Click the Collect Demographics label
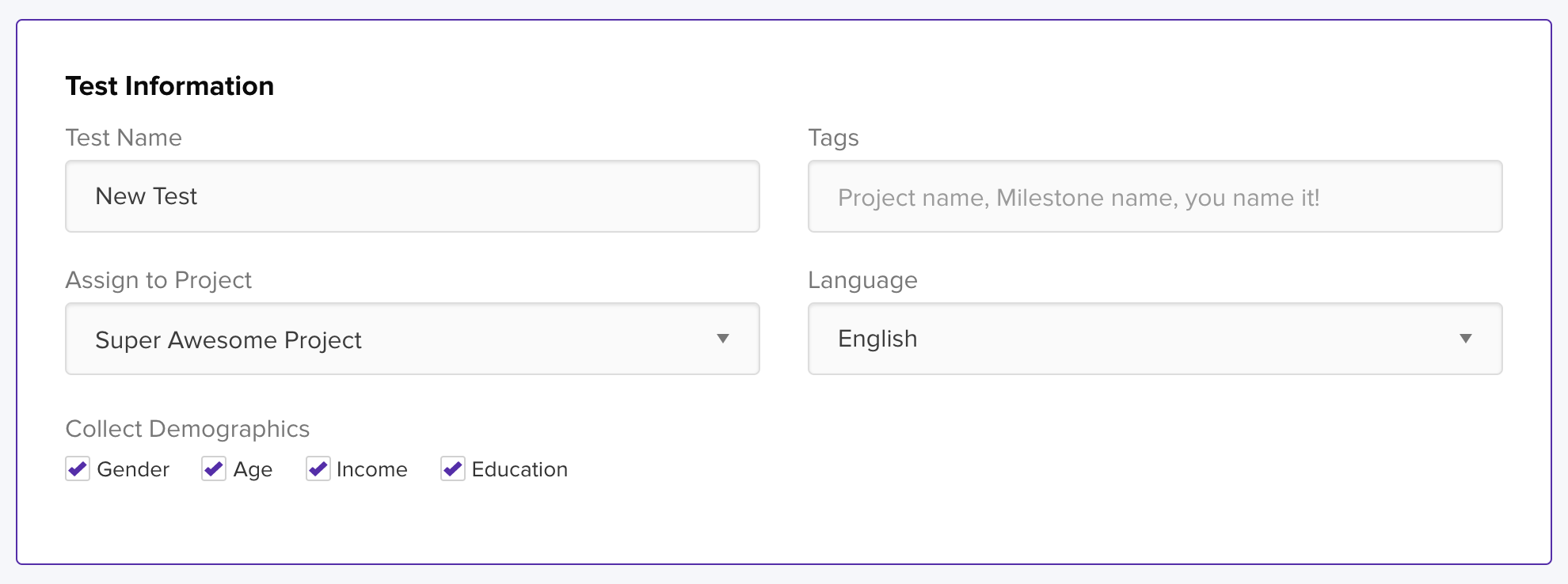The height and width of the screenshot is (584, 1568). coord(188,429)
